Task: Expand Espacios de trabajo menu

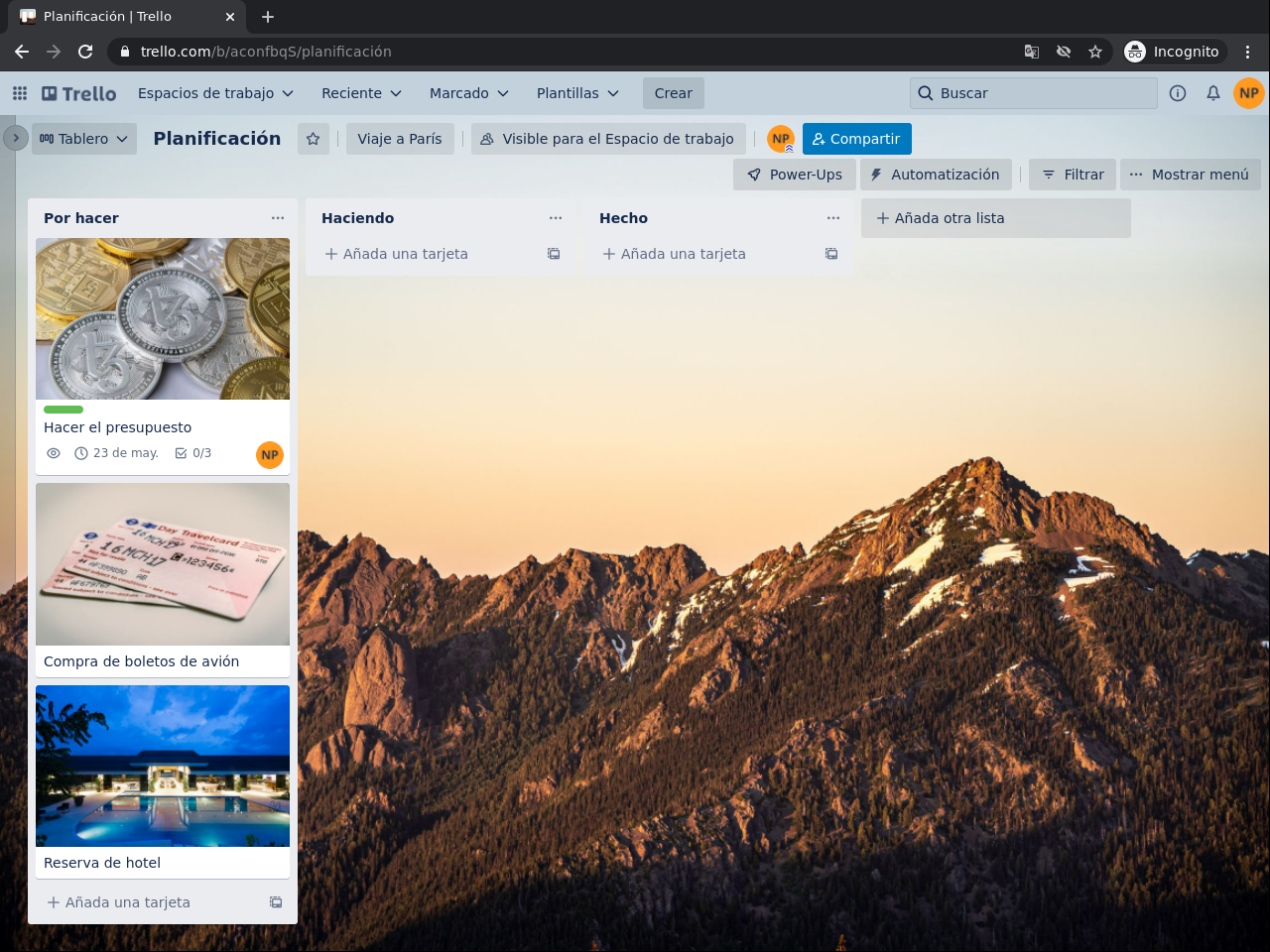Action: point(216,93)
